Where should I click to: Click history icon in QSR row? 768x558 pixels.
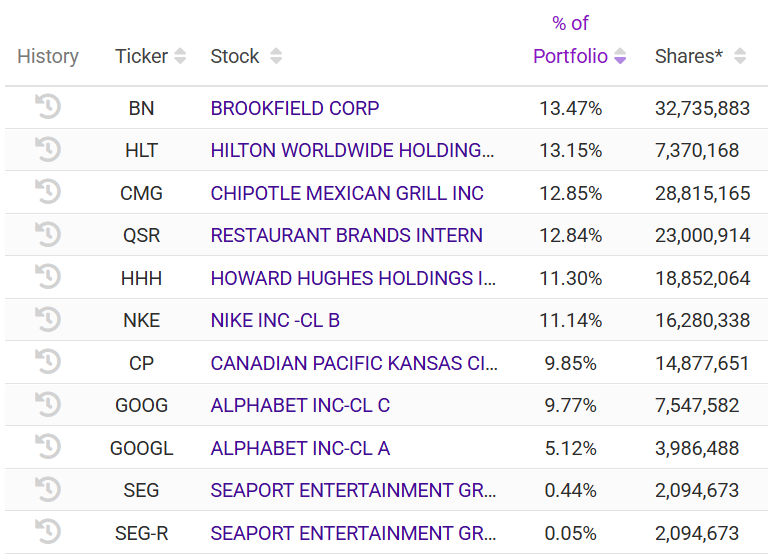pyautogui.click(x=48, y=235)
